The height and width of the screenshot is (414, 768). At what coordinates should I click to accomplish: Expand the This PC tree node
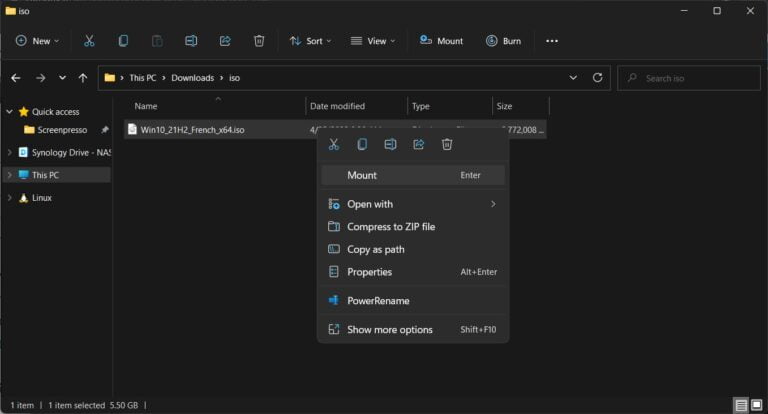pos(10,175)
